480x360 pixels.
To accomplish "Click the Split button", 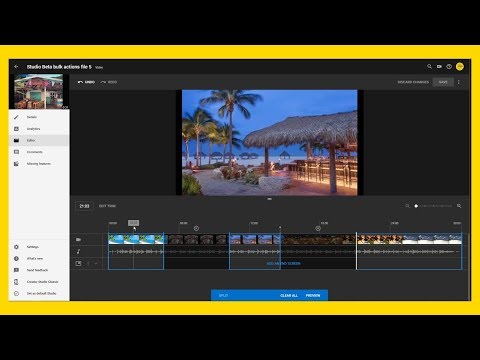I will point(223,296).
